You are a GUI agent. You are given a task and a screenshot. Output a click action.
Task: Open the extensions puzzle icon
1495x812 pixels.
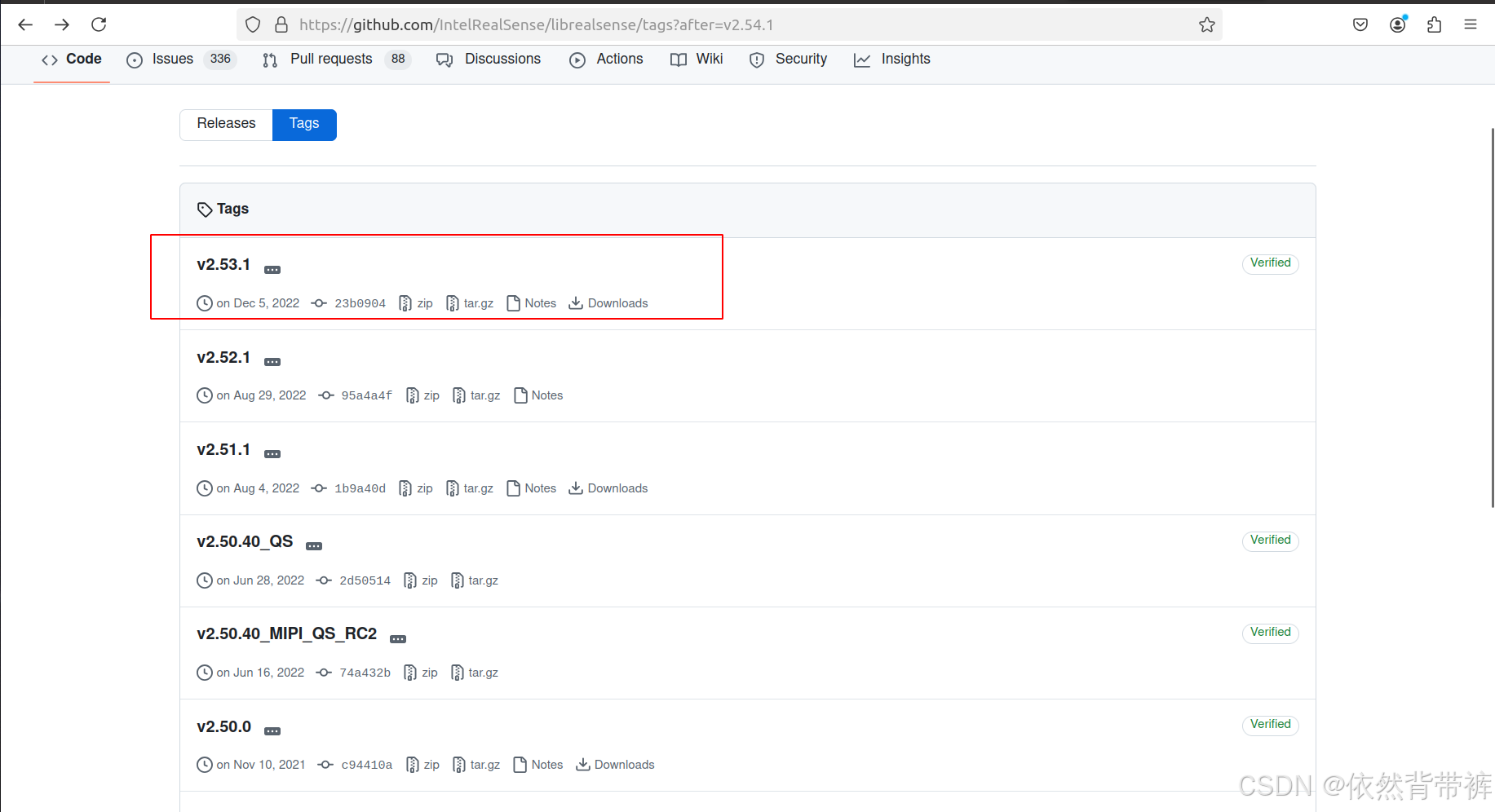coord(1435,24)
